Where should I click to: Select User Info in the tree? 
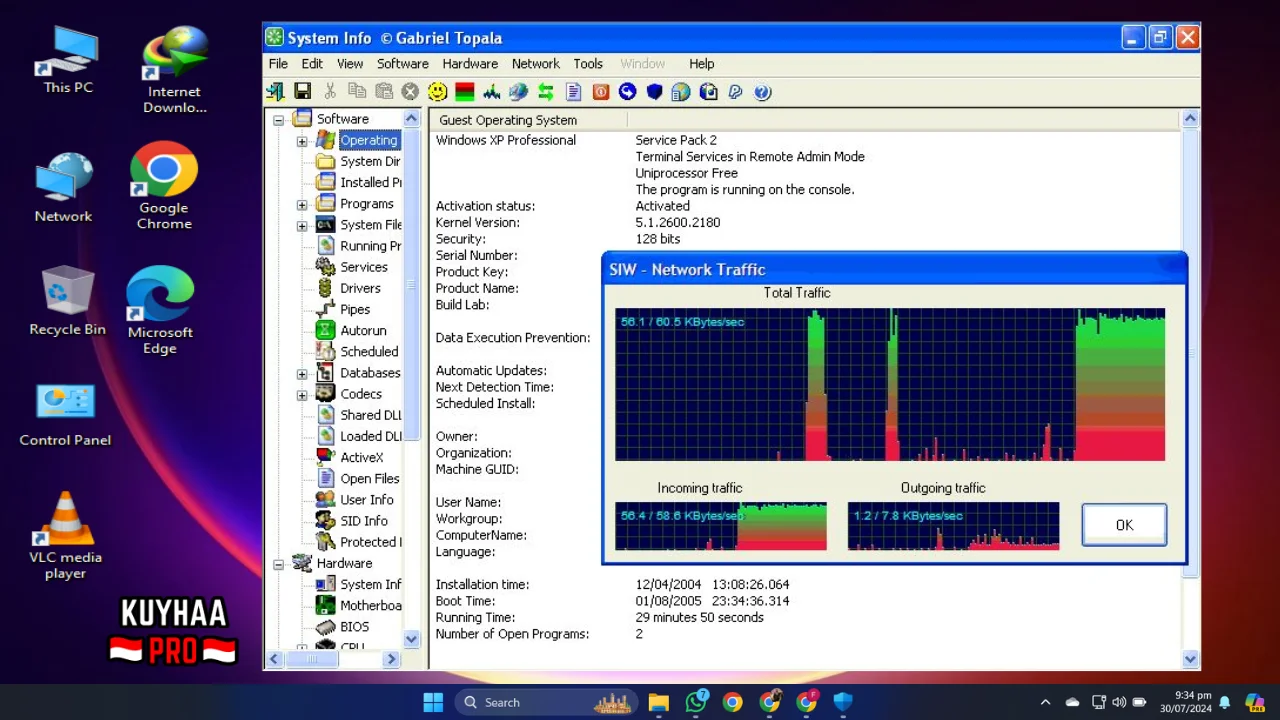(366, 499)
